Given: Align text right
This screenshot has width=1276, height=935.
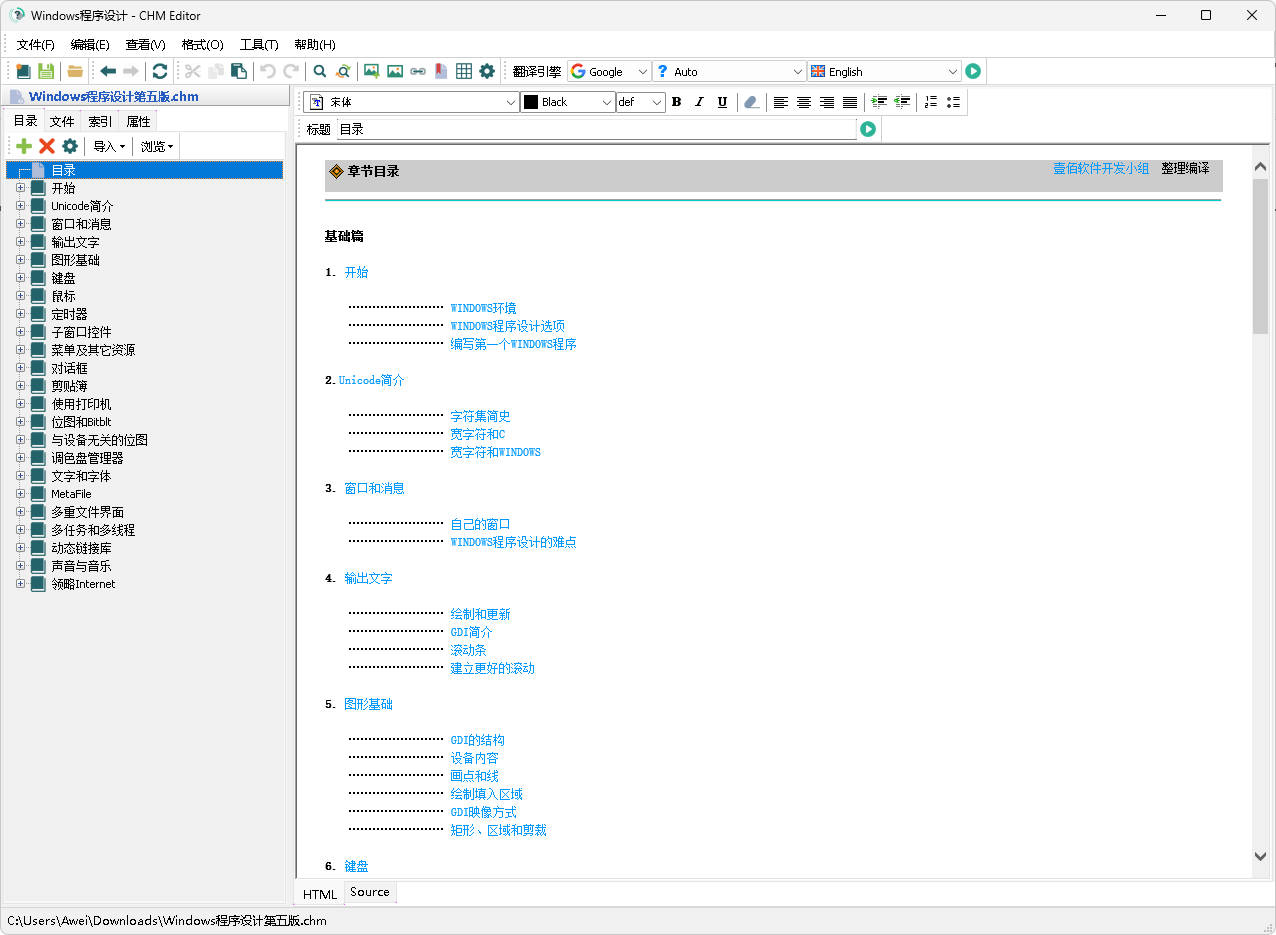Looking at the screenshot, I should (x=827, y=102).
